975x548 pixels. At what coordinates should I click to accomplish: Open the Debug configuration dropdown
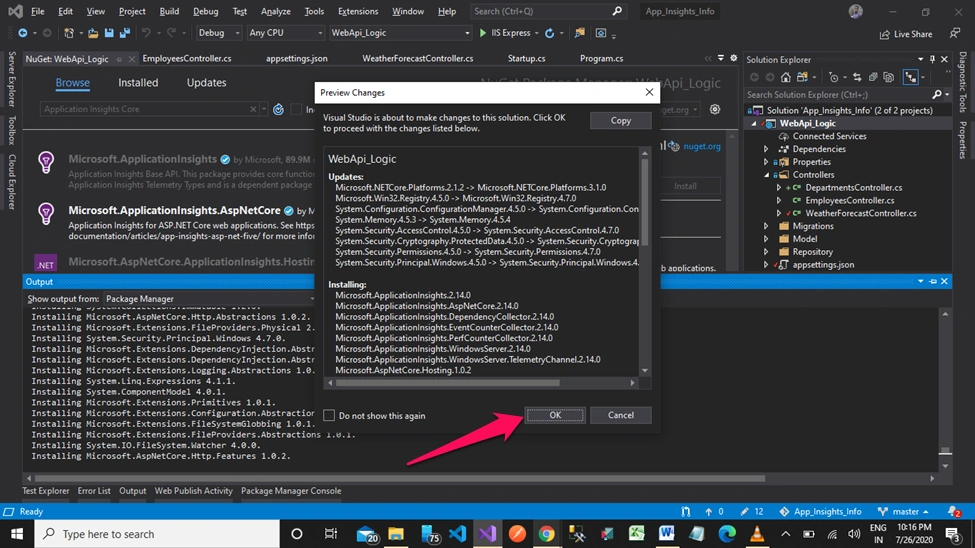tap(218, 33)
